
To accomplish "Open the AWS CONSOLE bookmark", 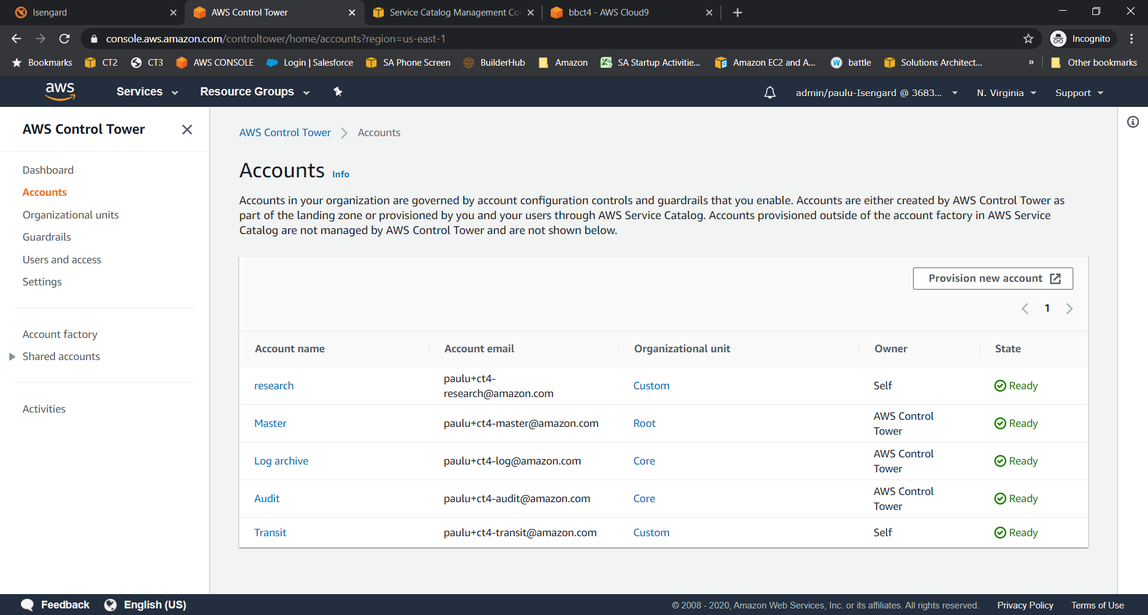I will 215,63.
